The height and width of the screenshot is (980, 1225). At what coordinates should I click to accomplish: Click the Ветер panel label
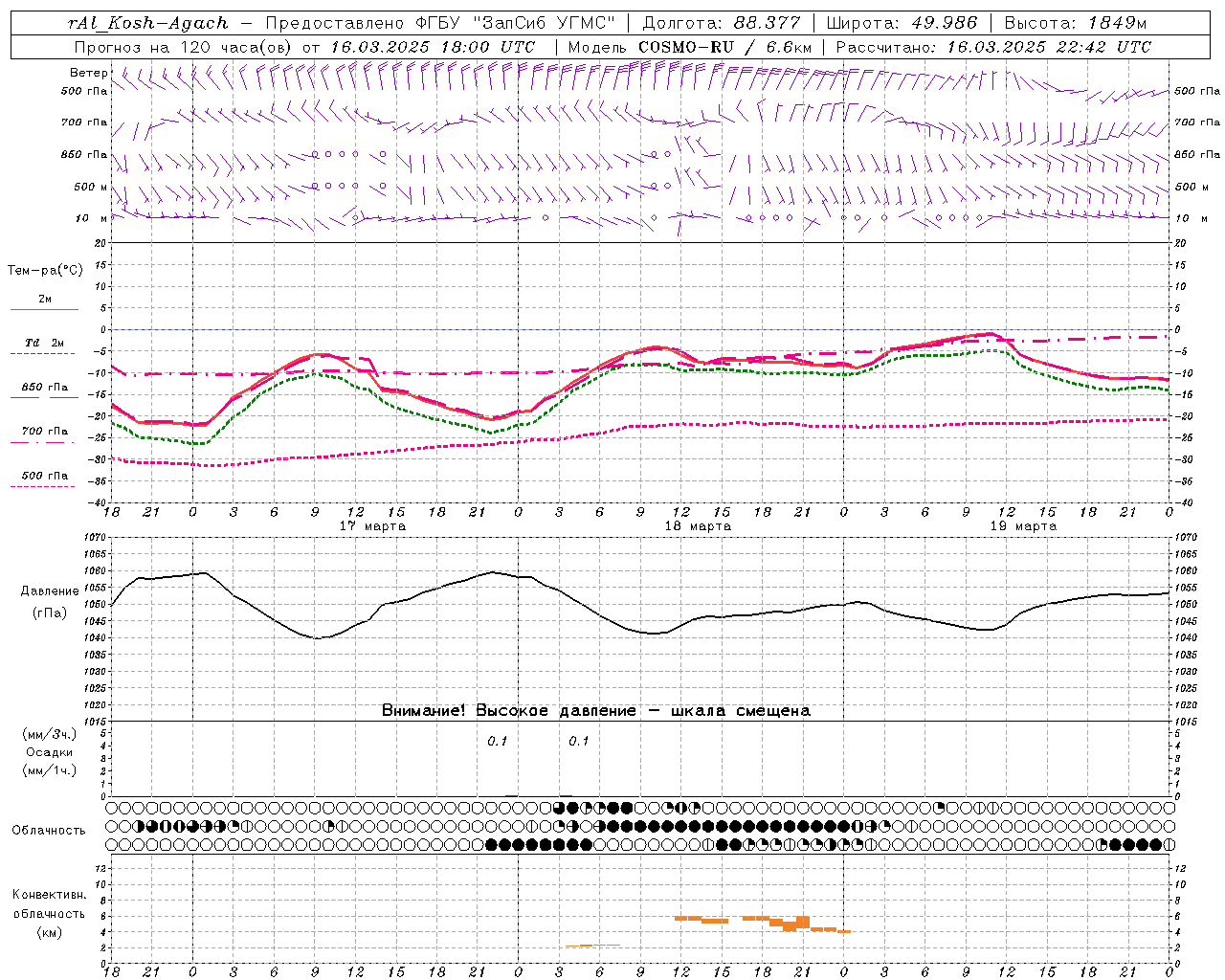click(x=88, y=73)
